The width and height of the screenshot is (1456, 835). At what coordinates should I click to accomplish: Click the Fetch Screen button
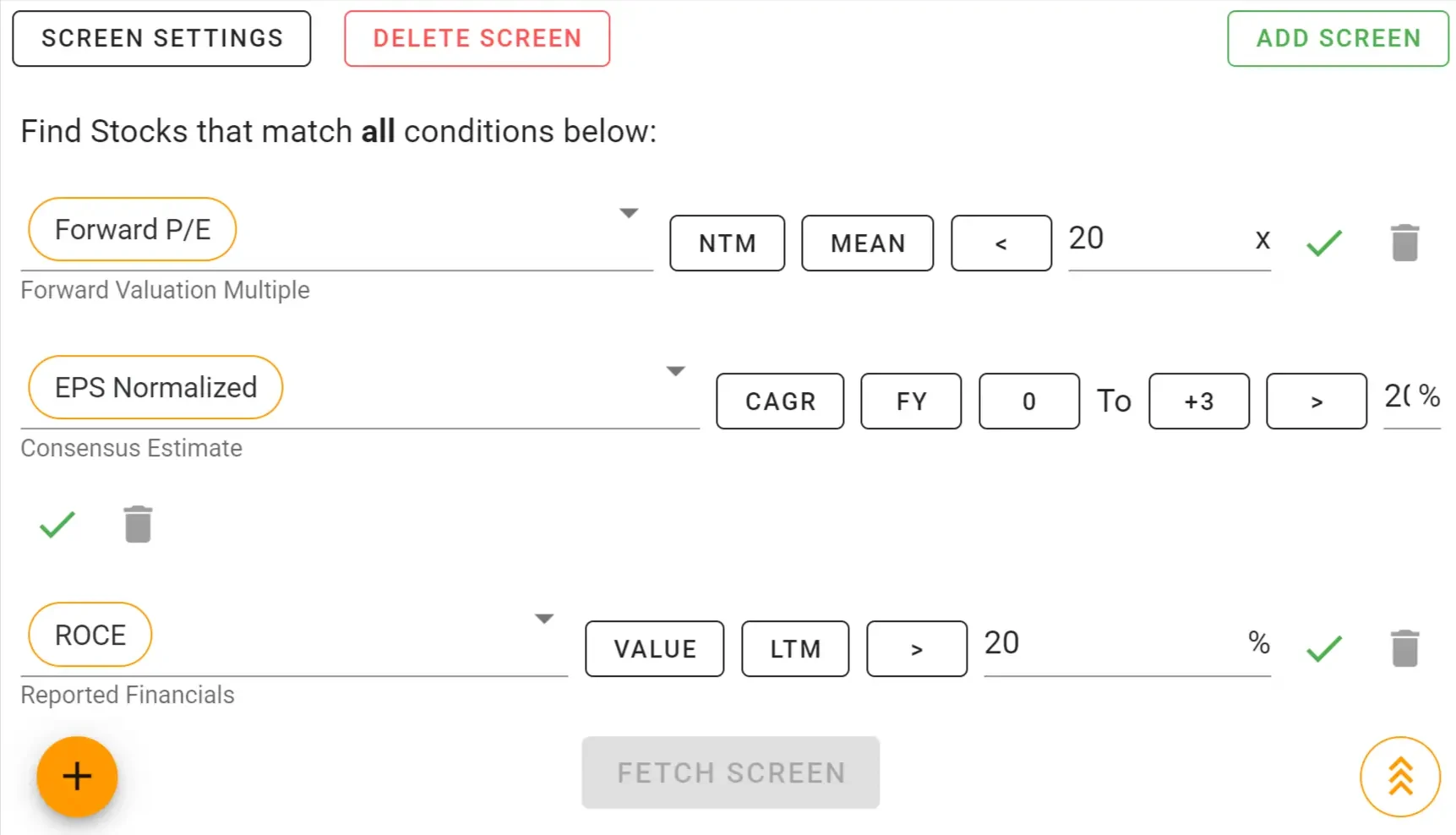pos(730,772)
